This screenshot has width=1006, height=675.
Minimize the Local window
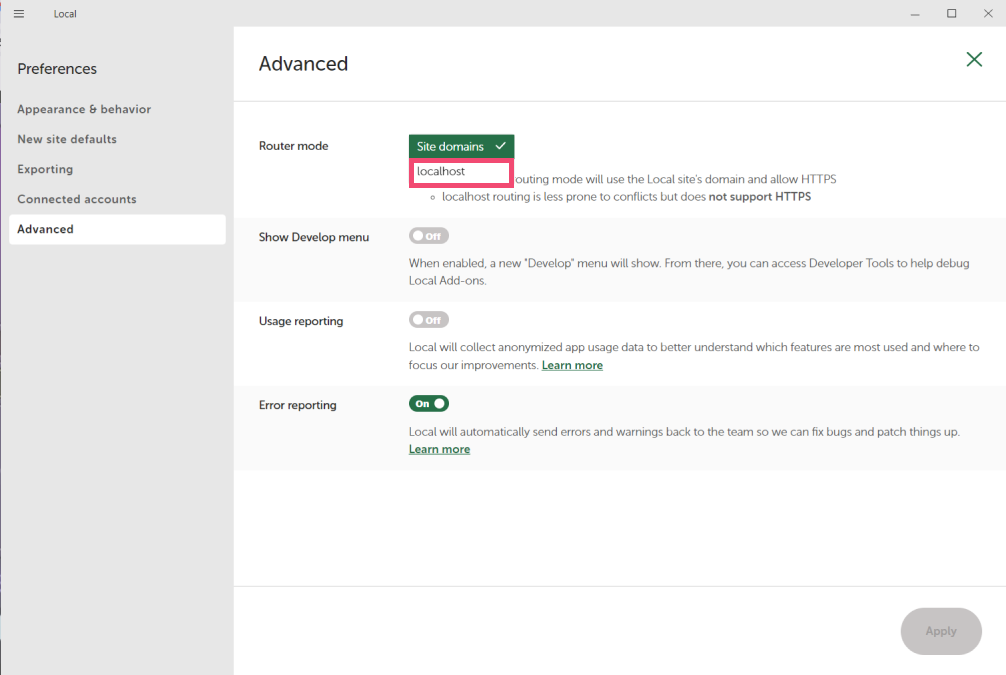pos(915,14)
